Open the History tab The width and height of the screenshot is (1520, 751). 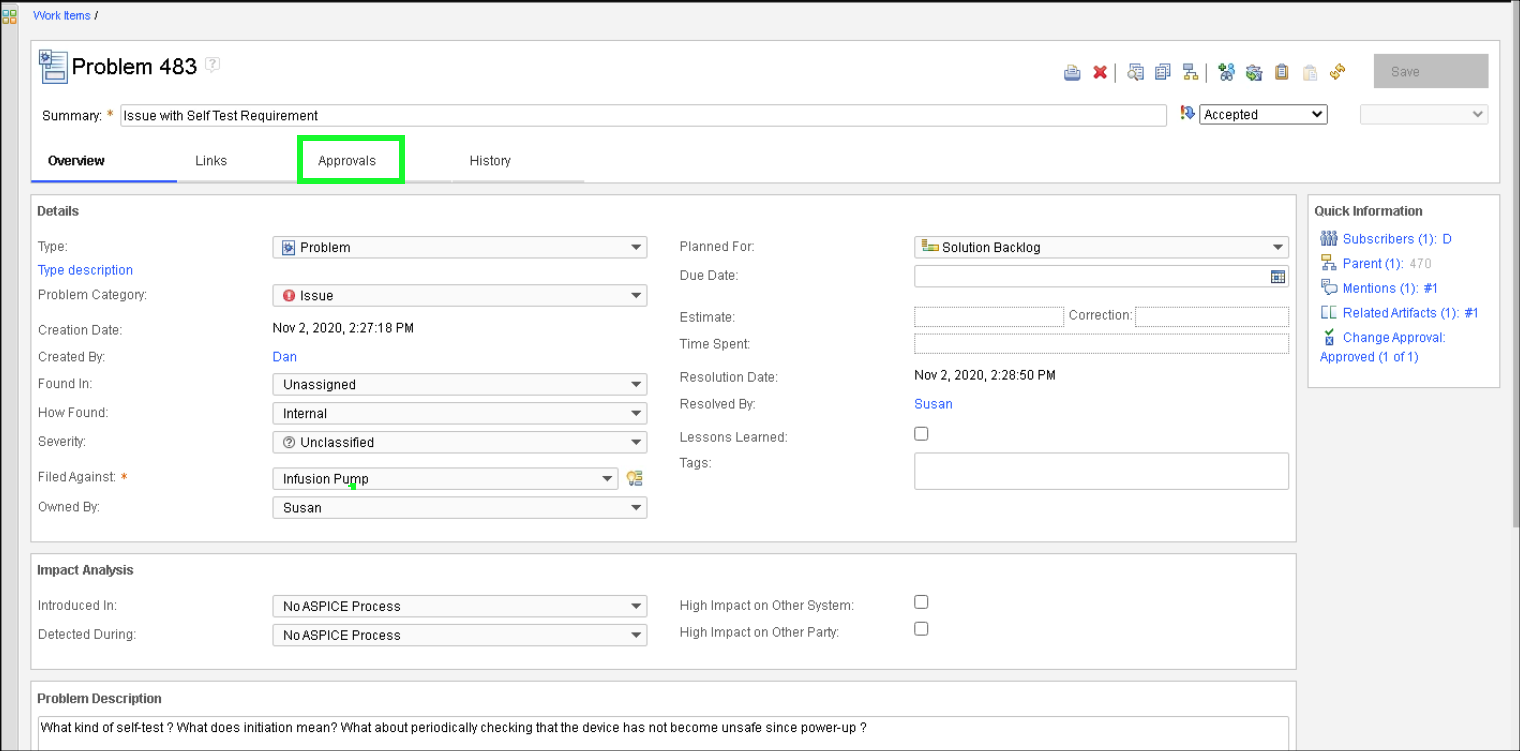(x=490, y=161)
